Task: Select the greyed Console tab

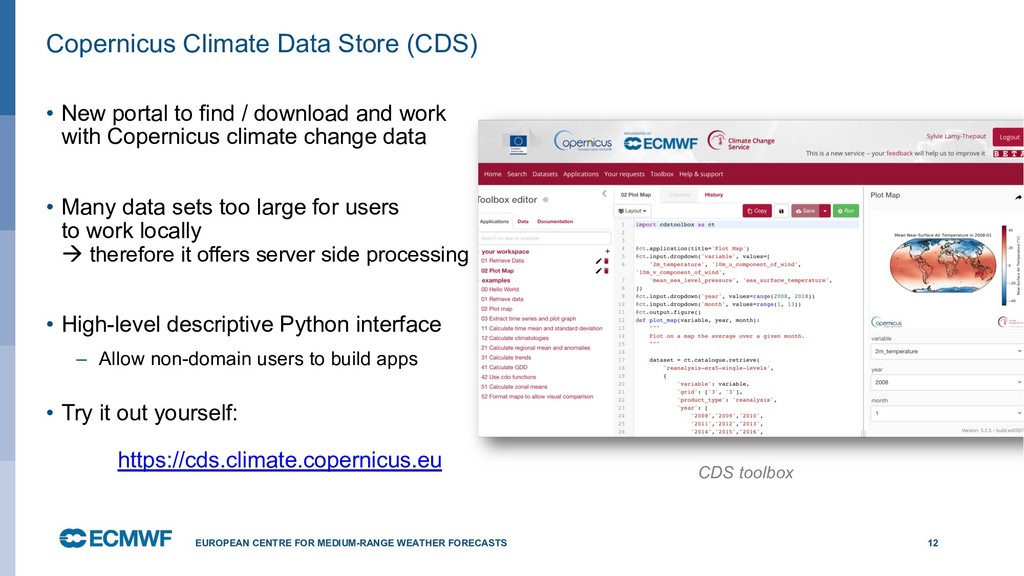Action: click(x=679, y=195)
